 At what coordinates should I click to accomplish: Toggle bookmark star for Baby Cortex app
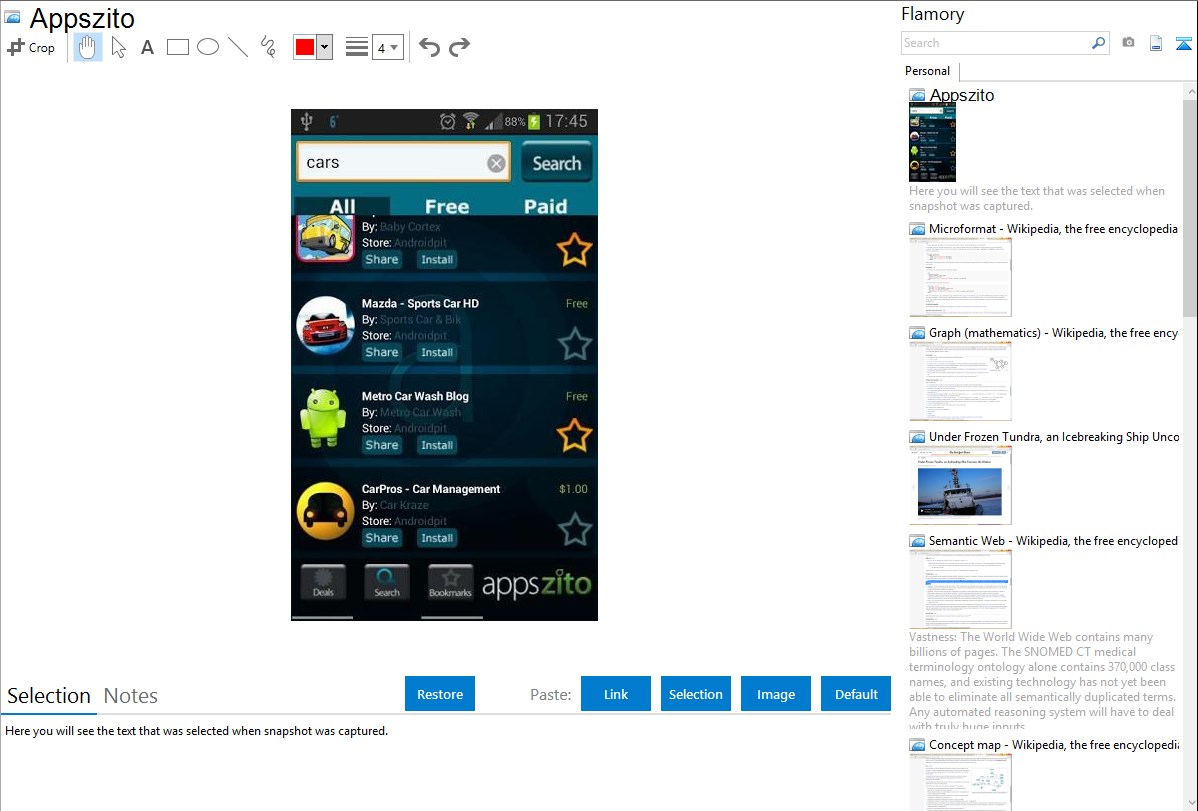coord(574,250)
